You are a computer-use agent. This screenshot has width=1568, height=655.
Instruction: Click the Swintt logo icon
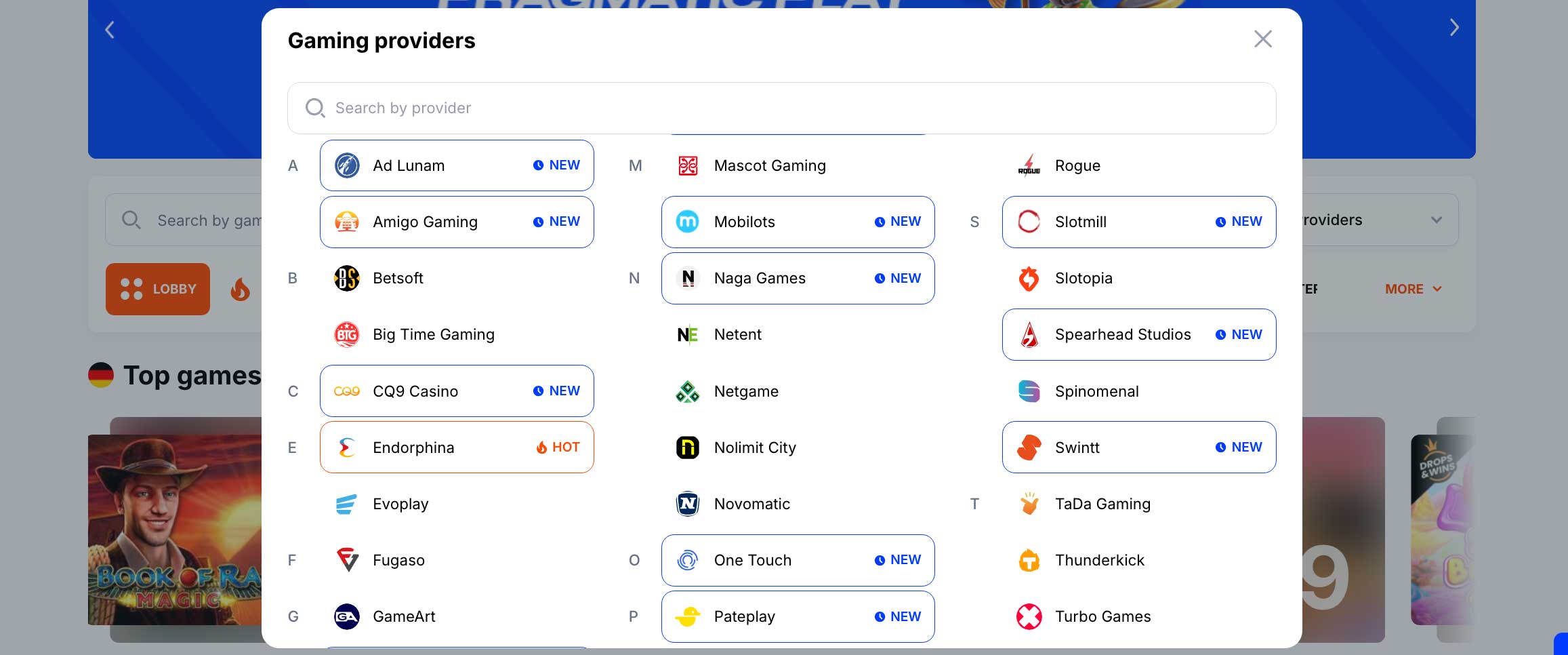tap(1029, 448)
